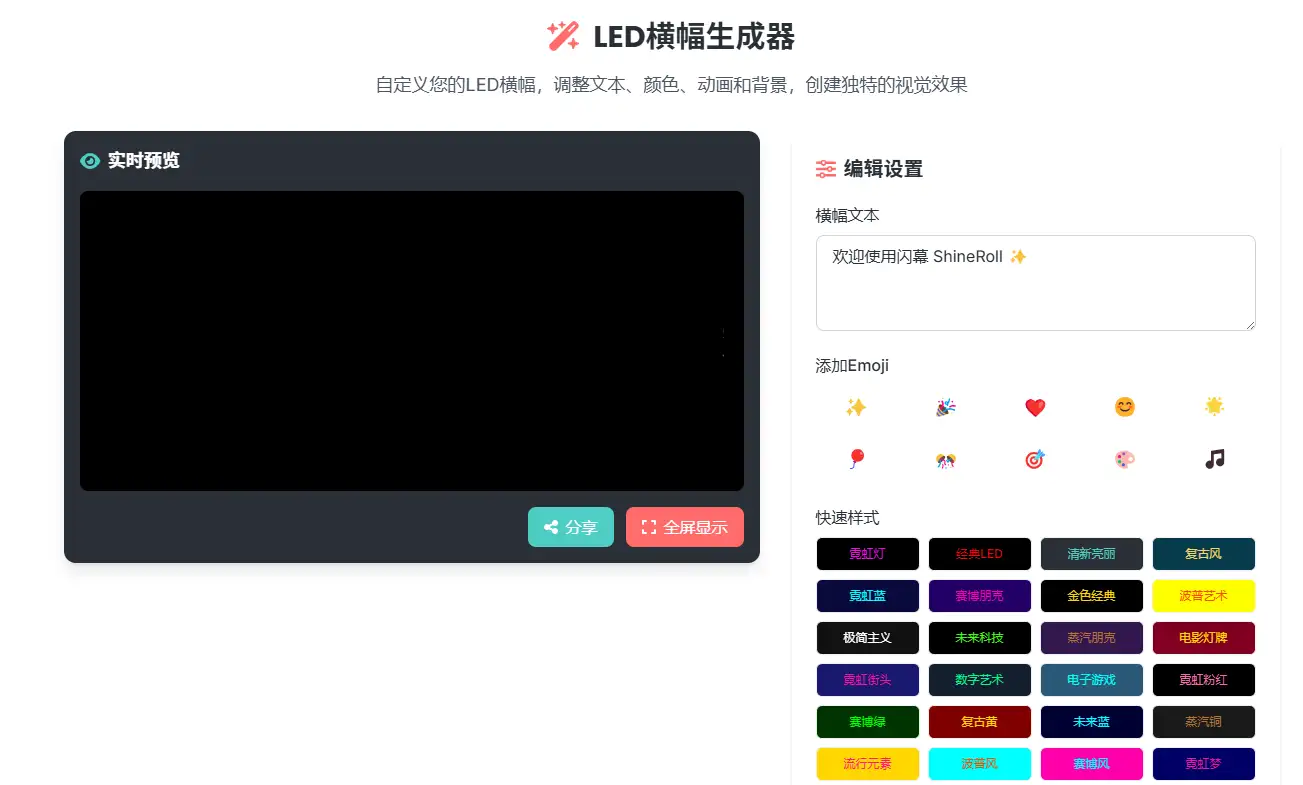Insert the red heart emoji
This screenshot has height=785, width=1303.
(x=1035, y=407)
